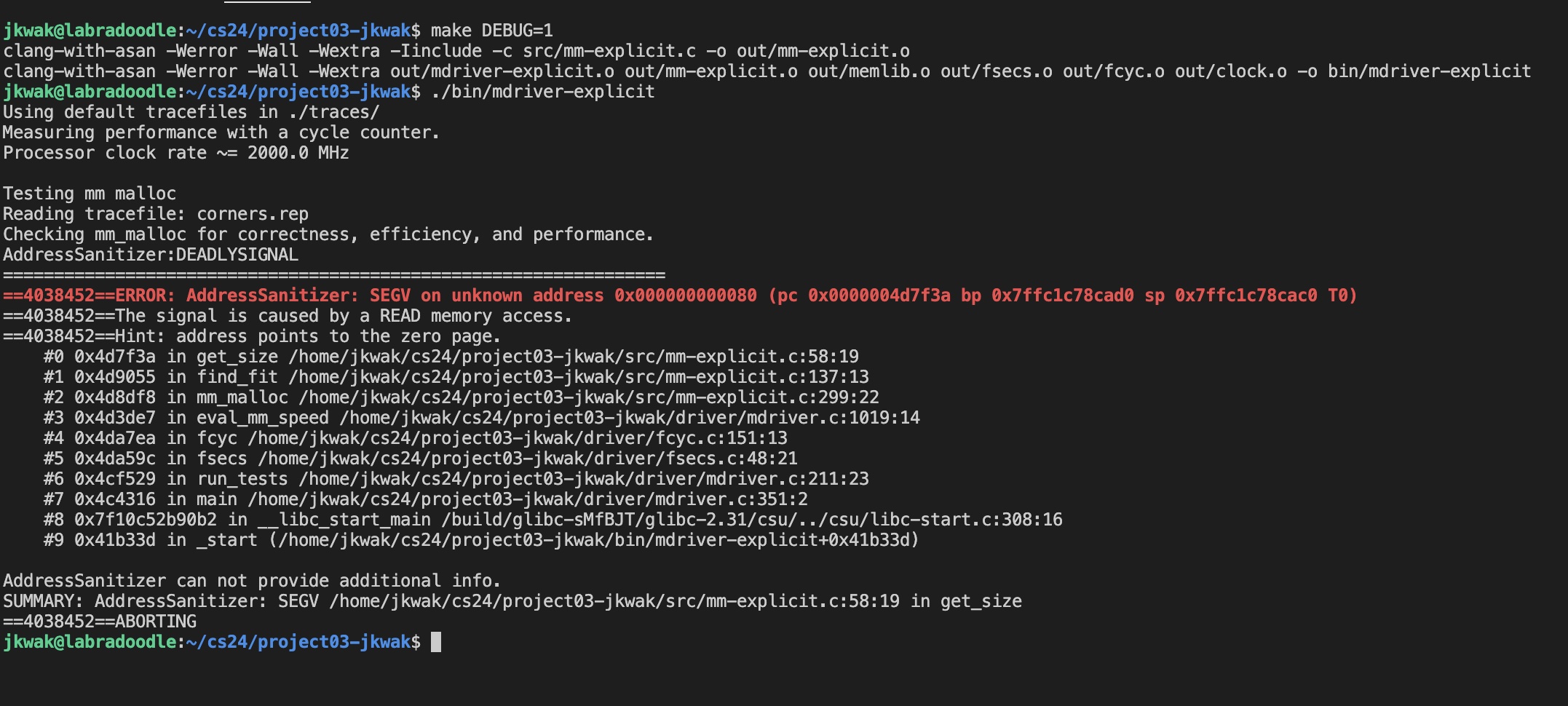Click the '==4038452==ABORTING' line

click(x=100, y=622)
